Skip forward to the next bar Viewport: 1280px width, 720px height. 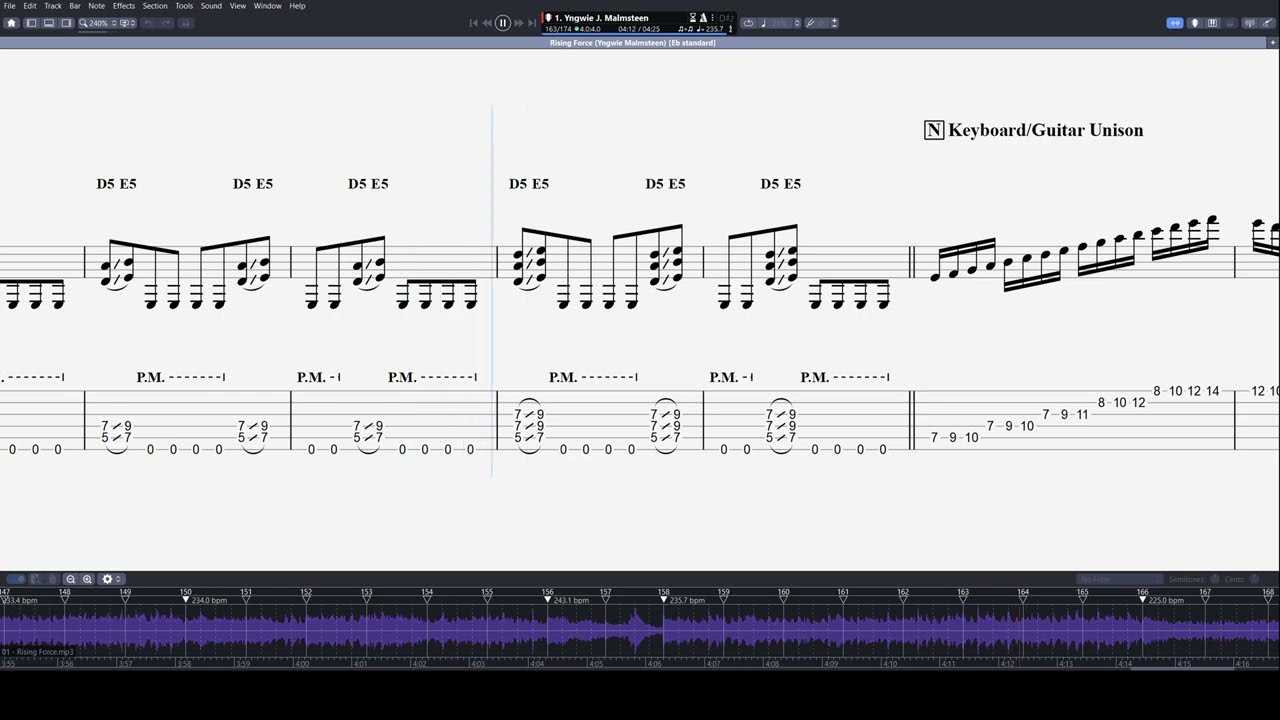[518, 23]
